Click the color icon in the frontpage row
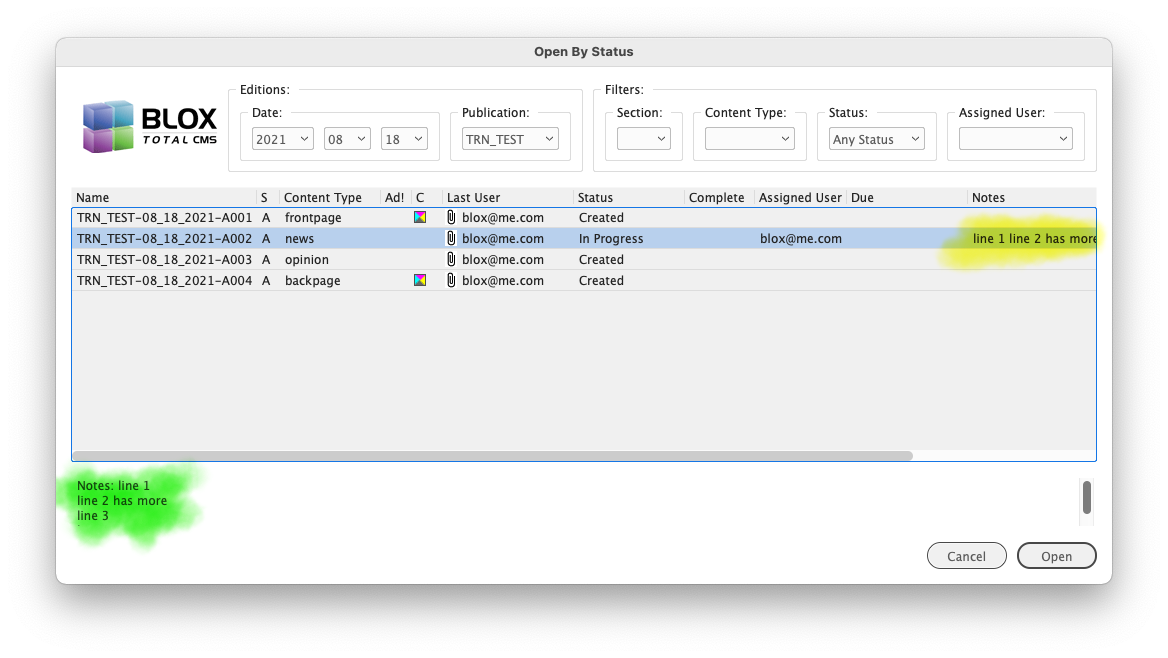 coord(420,218)
